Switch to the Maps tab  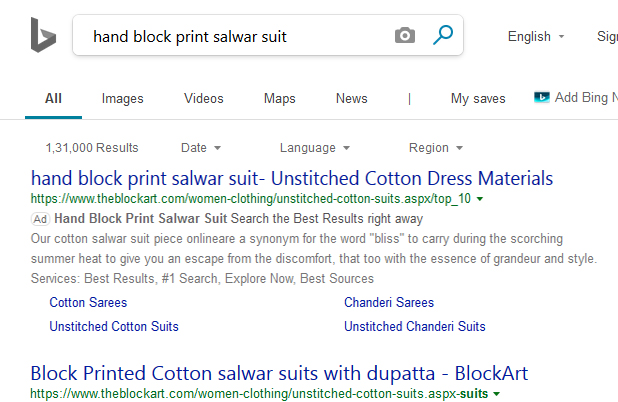(x=279, y=99)
